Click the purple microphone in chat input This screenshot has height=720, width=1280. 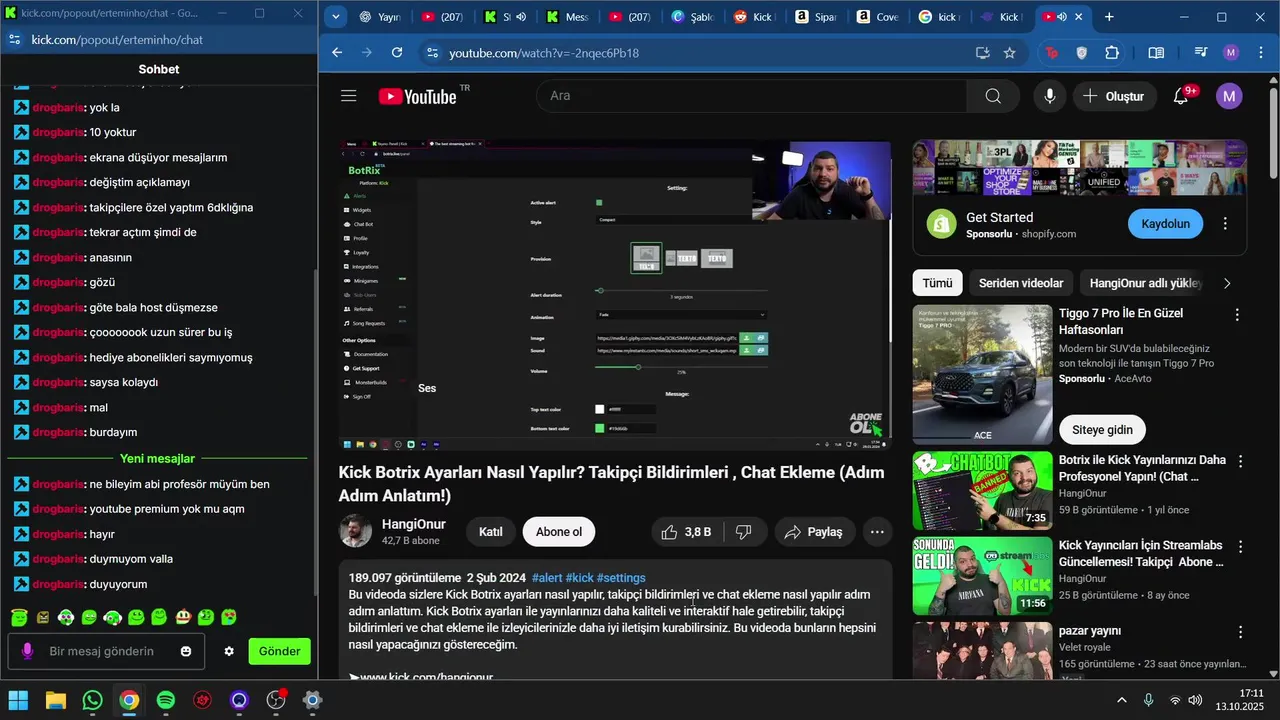pos(27,651)
